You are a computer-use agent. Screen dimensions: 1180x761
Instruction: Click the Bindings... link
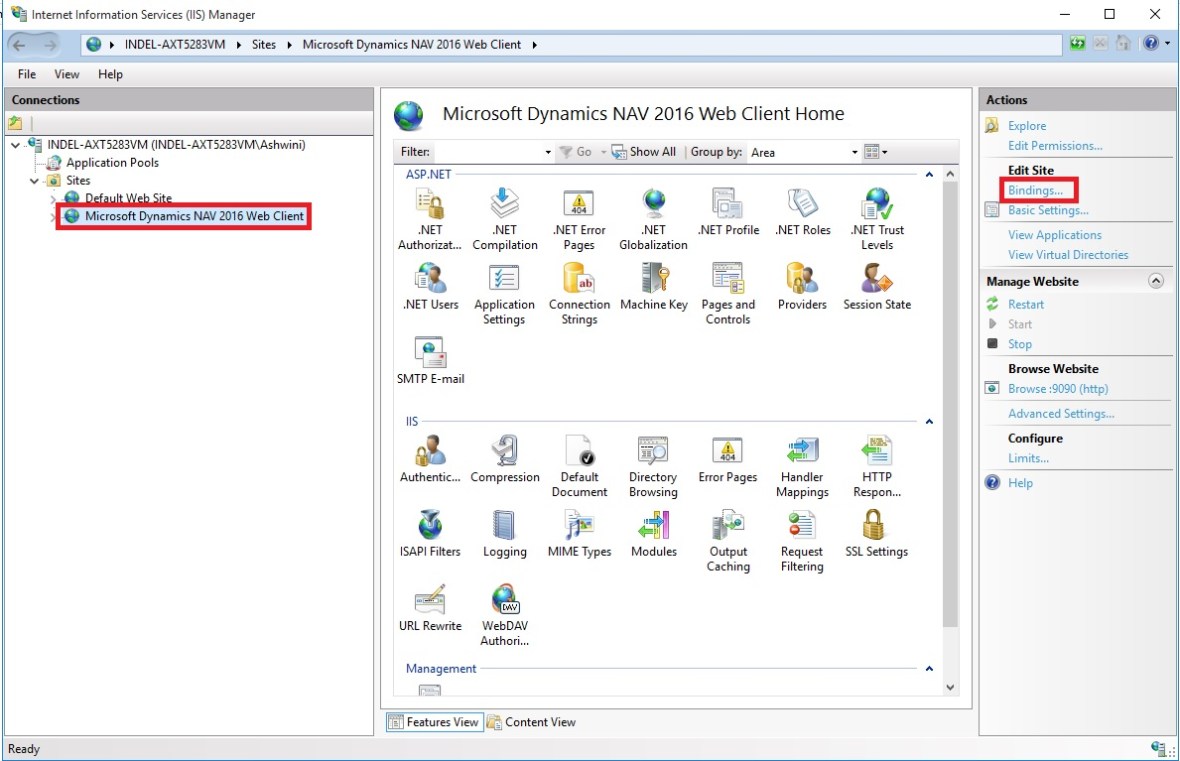pos(1042,190)
